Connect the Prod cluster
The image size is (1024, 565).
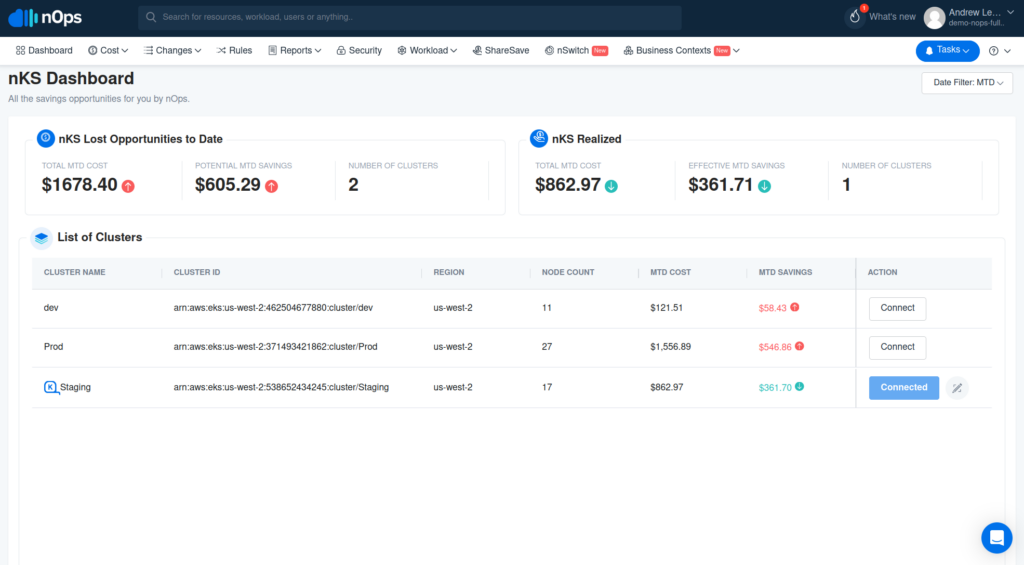point(897,347)
